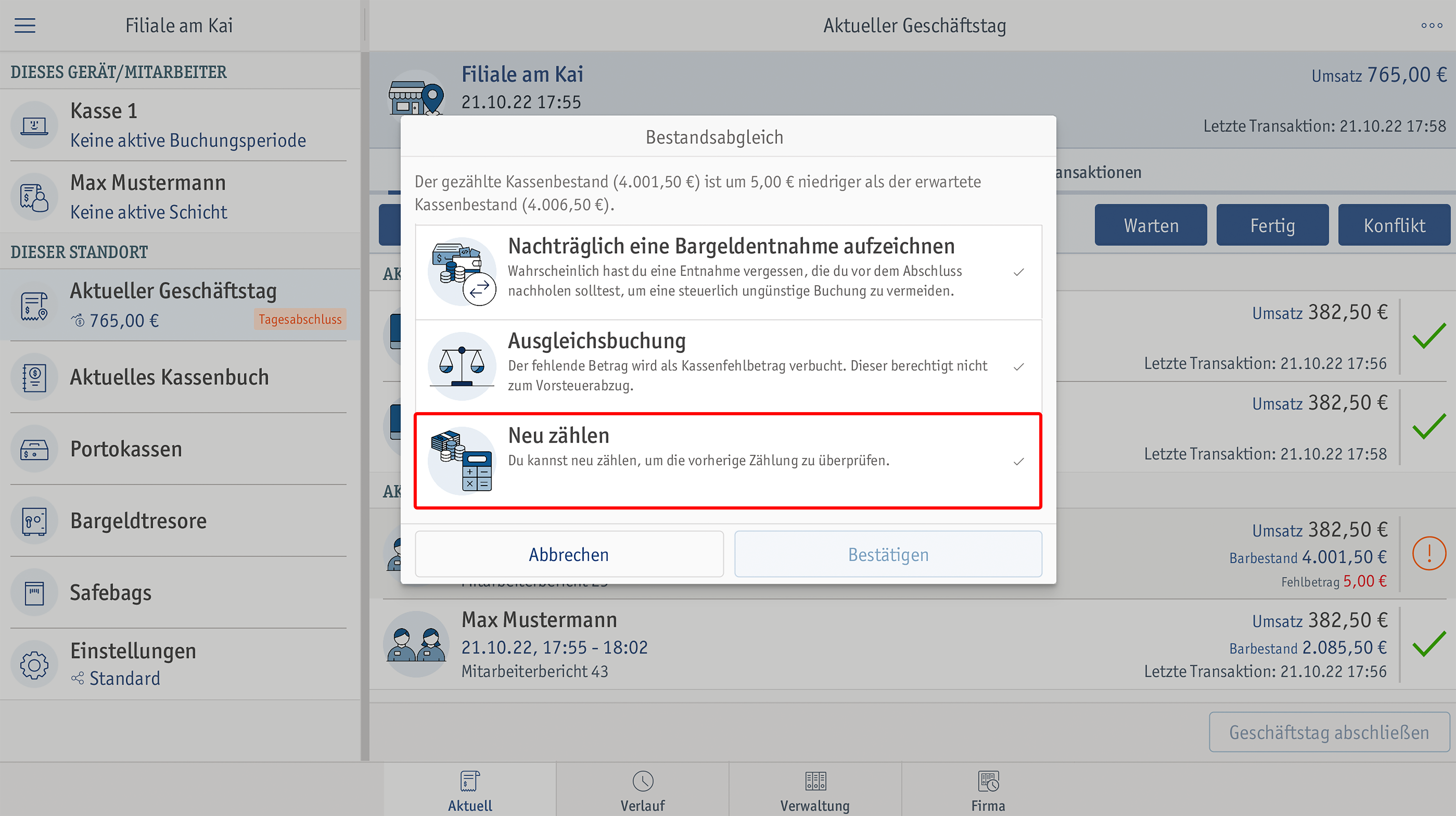The image size is (1456, 816).
Task: Click the Max Mustermann employee icon in sidebar
Action: [34, 197]
